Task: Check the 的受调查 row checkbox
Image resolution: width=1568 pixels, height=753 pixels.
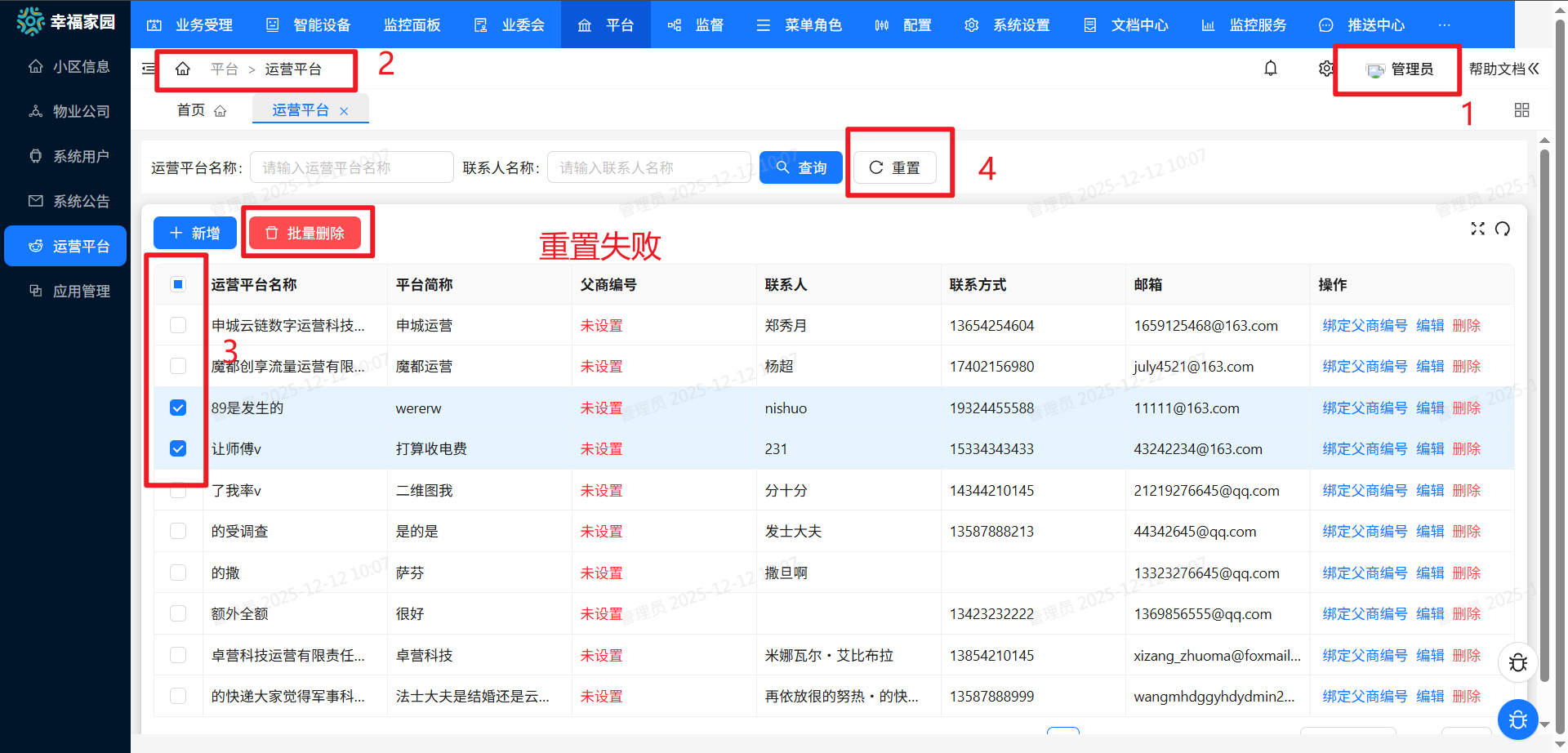Action: 178,531
